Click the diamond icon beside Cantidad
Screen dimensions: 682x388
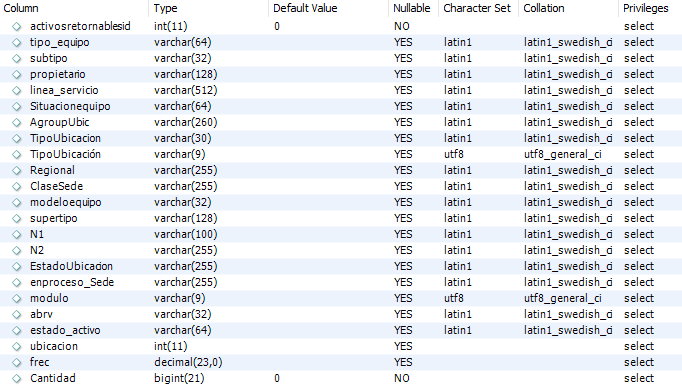pyautogui.click(x=17, y=378)
